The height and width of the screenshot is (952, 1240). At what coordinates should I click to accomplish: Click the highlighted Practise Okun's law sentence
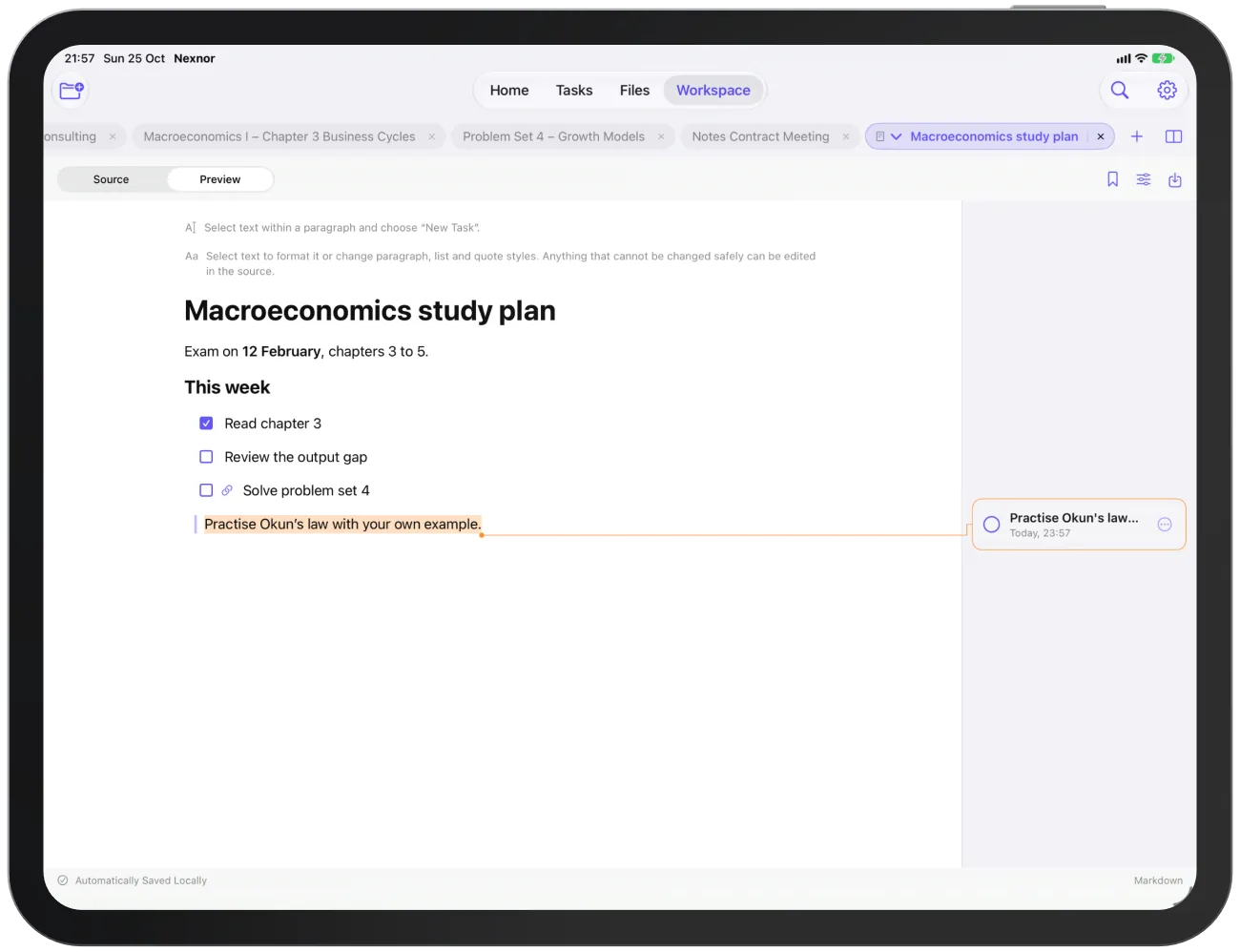point(342,524)
